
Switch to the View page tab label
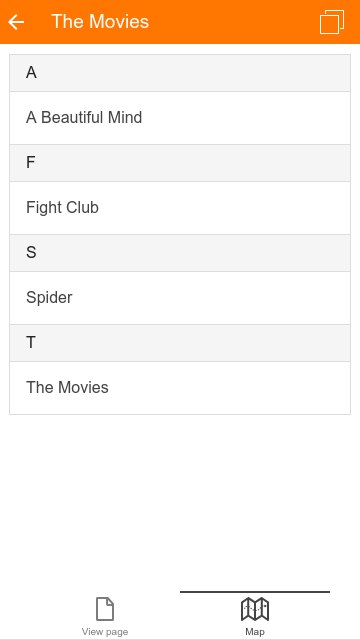point(105,631)
